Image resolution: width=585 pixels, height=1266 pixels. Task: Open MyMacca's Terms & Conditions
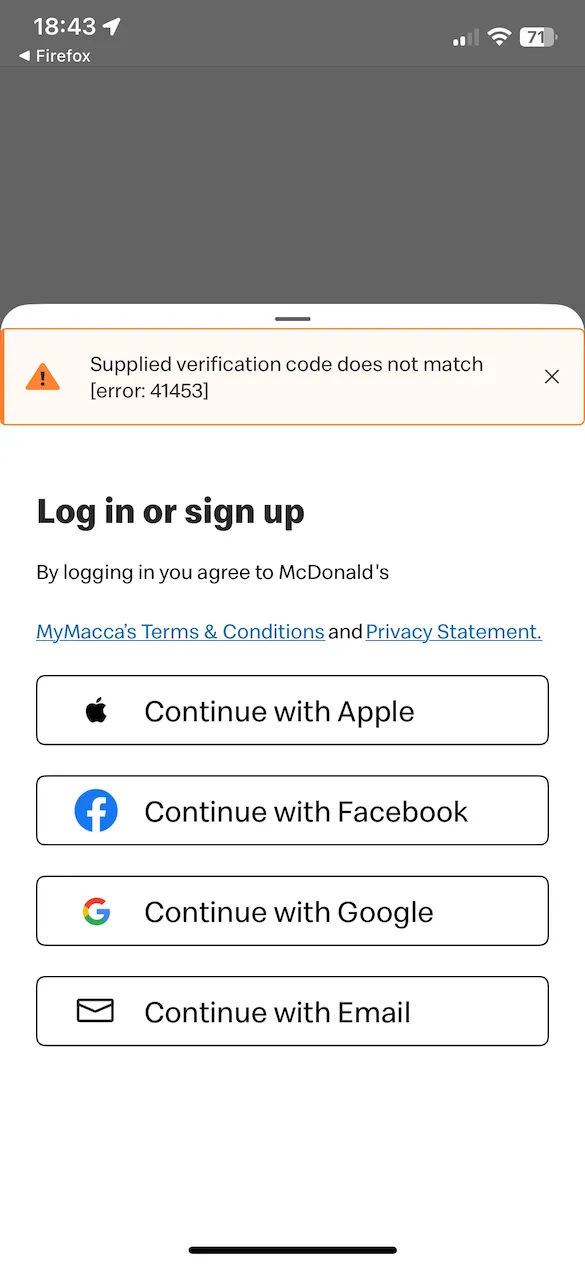(x=180, y=631)
